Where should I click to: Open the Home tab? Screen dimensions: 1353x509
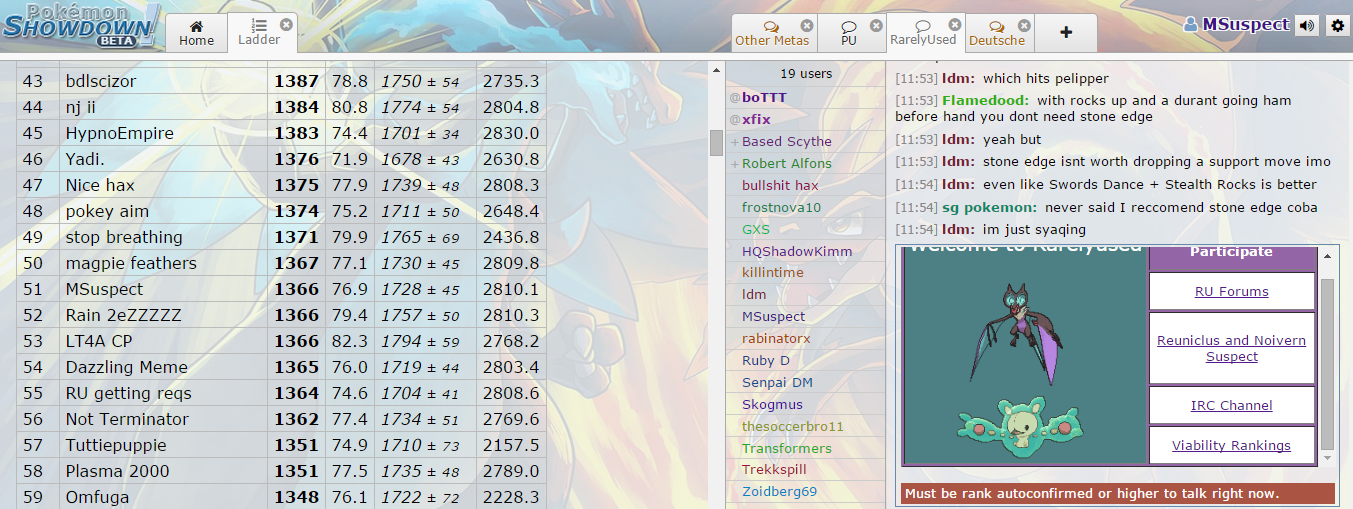(196, 32)
